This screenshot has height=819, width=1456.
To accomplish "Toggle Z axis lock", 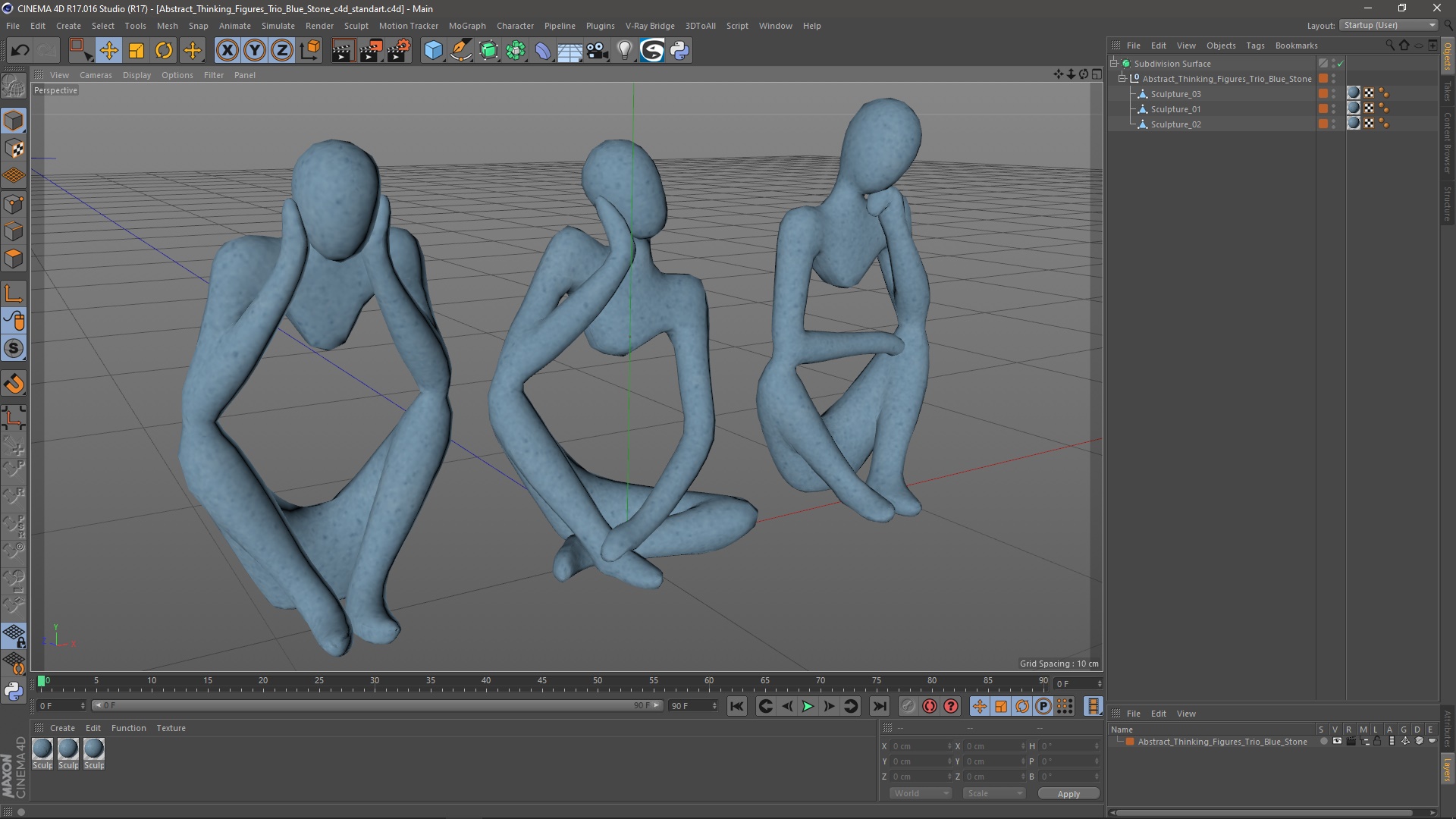I will (282, 51).
